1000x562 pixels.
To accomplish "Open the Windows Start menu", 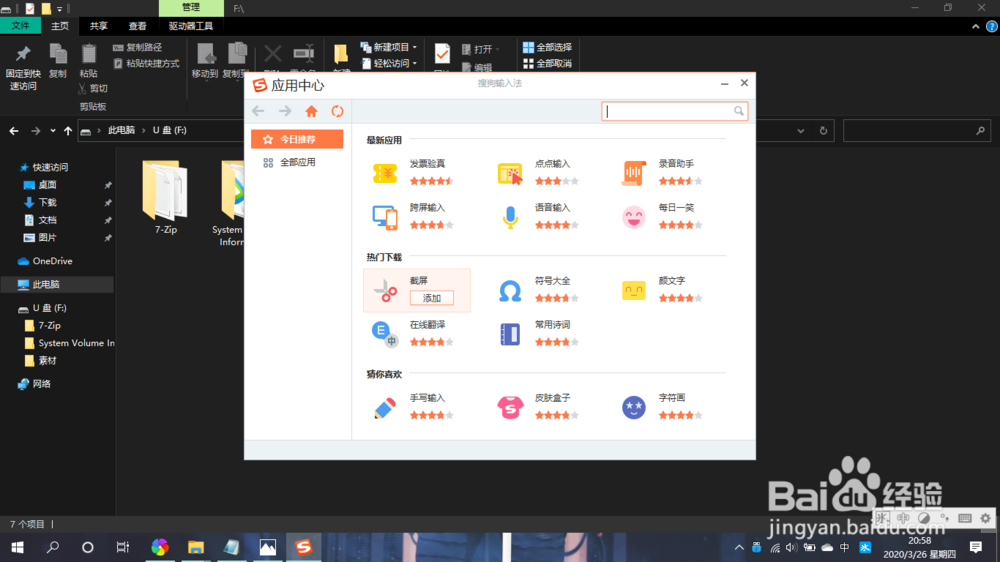I will pos(17,547).
